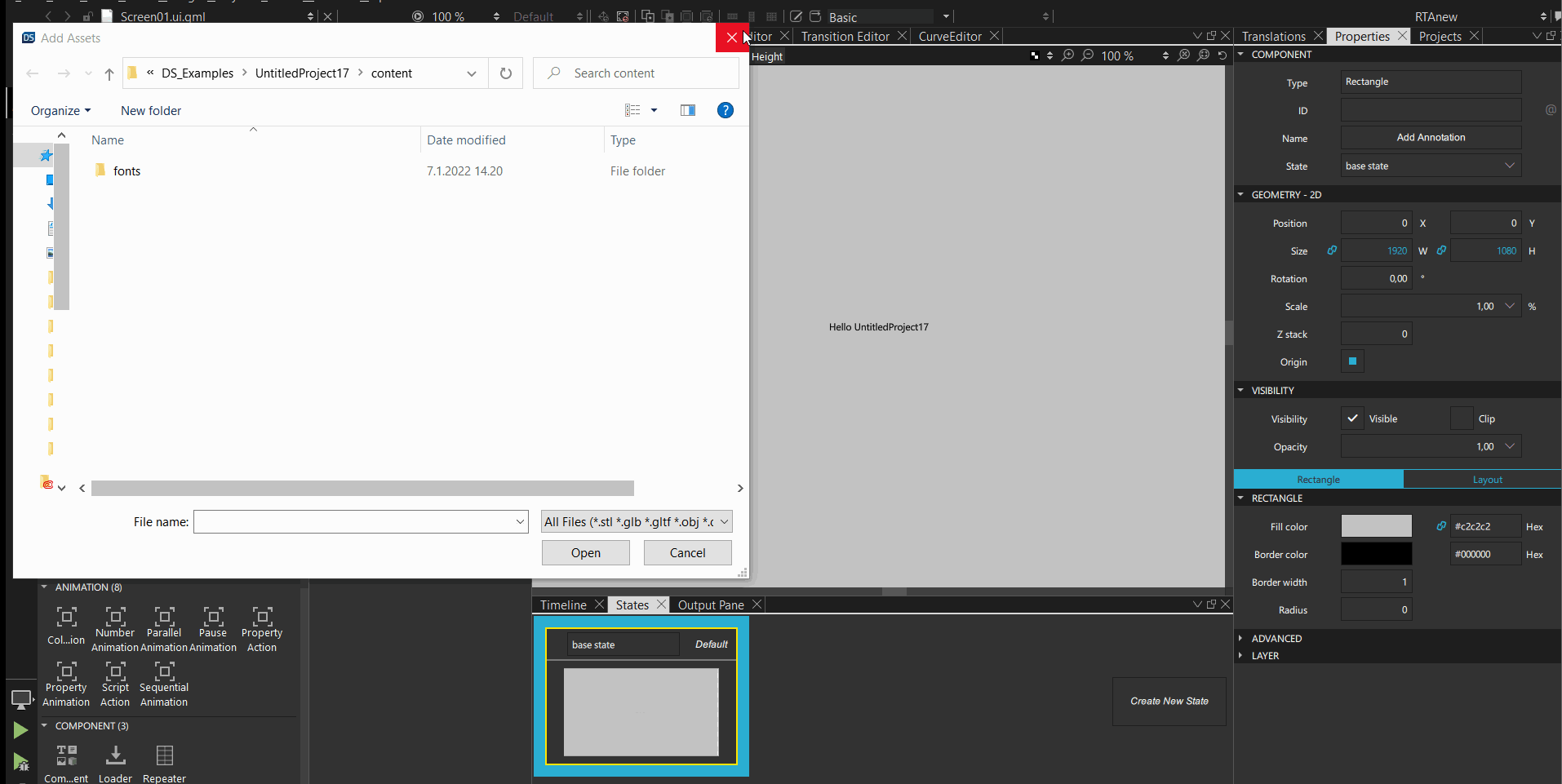1562x784 pixels.
Task: Click the refresh button in address bar
Action: click(506, 73)
